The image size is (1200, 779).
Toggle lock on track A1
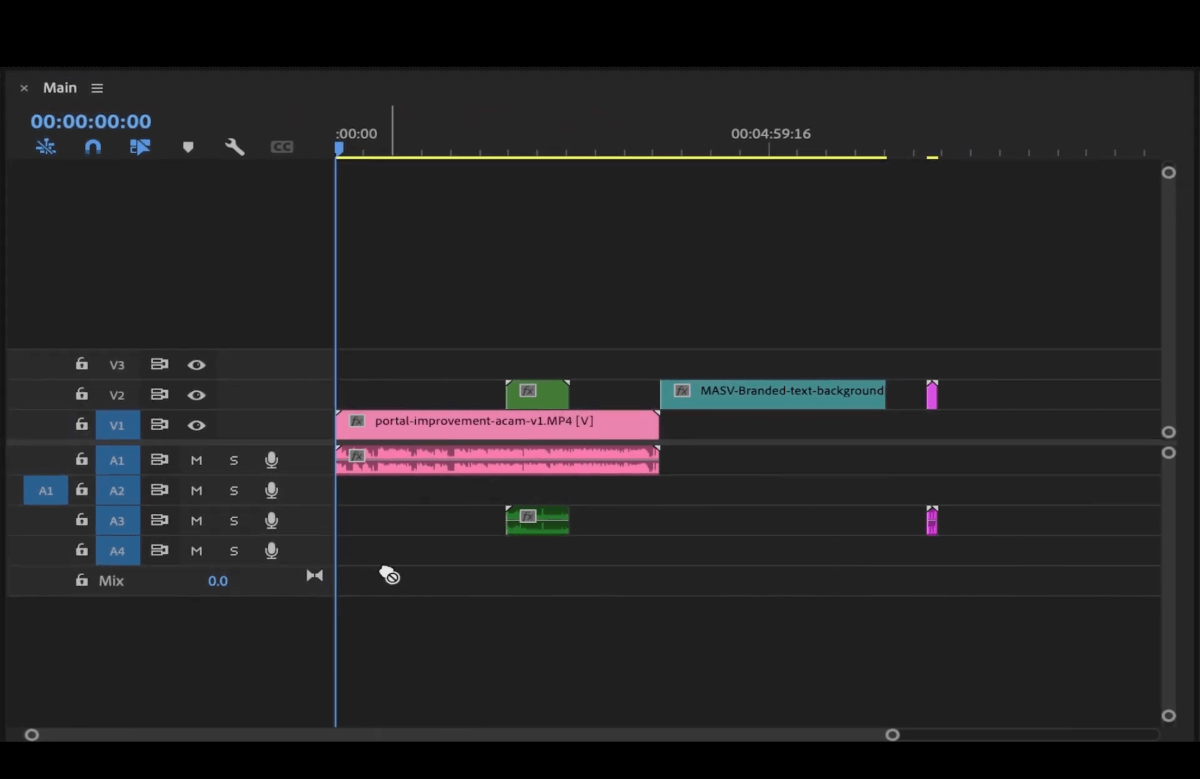click(82, 460)
